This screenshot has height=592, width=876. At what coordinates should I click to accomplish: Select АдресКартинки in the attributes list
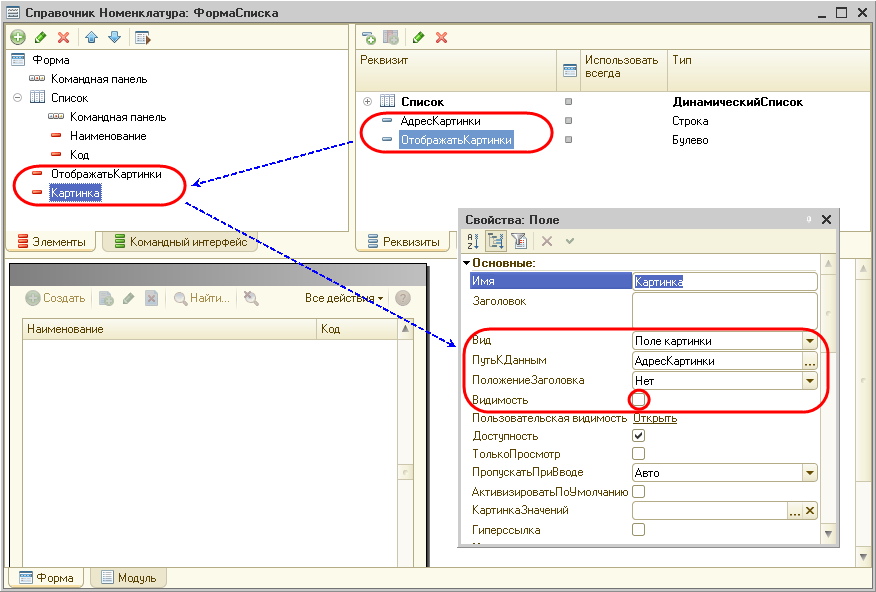pyautogui.click(x=440, y=121)
